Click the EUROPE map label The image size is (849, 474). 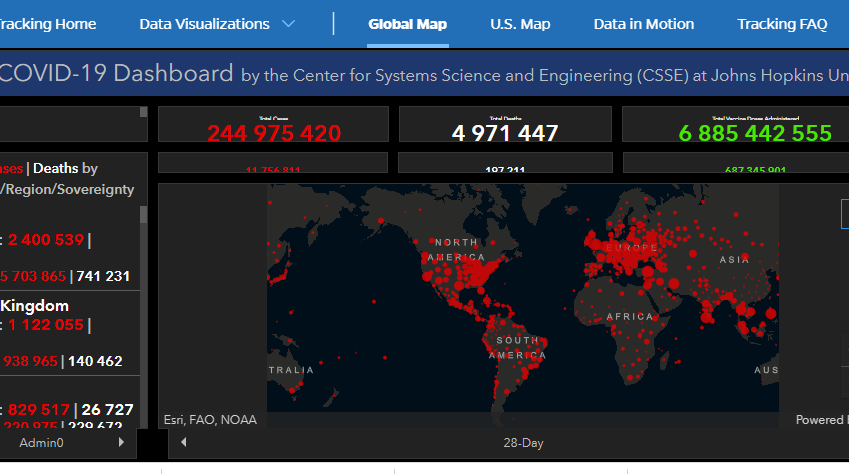click(x=632, y=248)
